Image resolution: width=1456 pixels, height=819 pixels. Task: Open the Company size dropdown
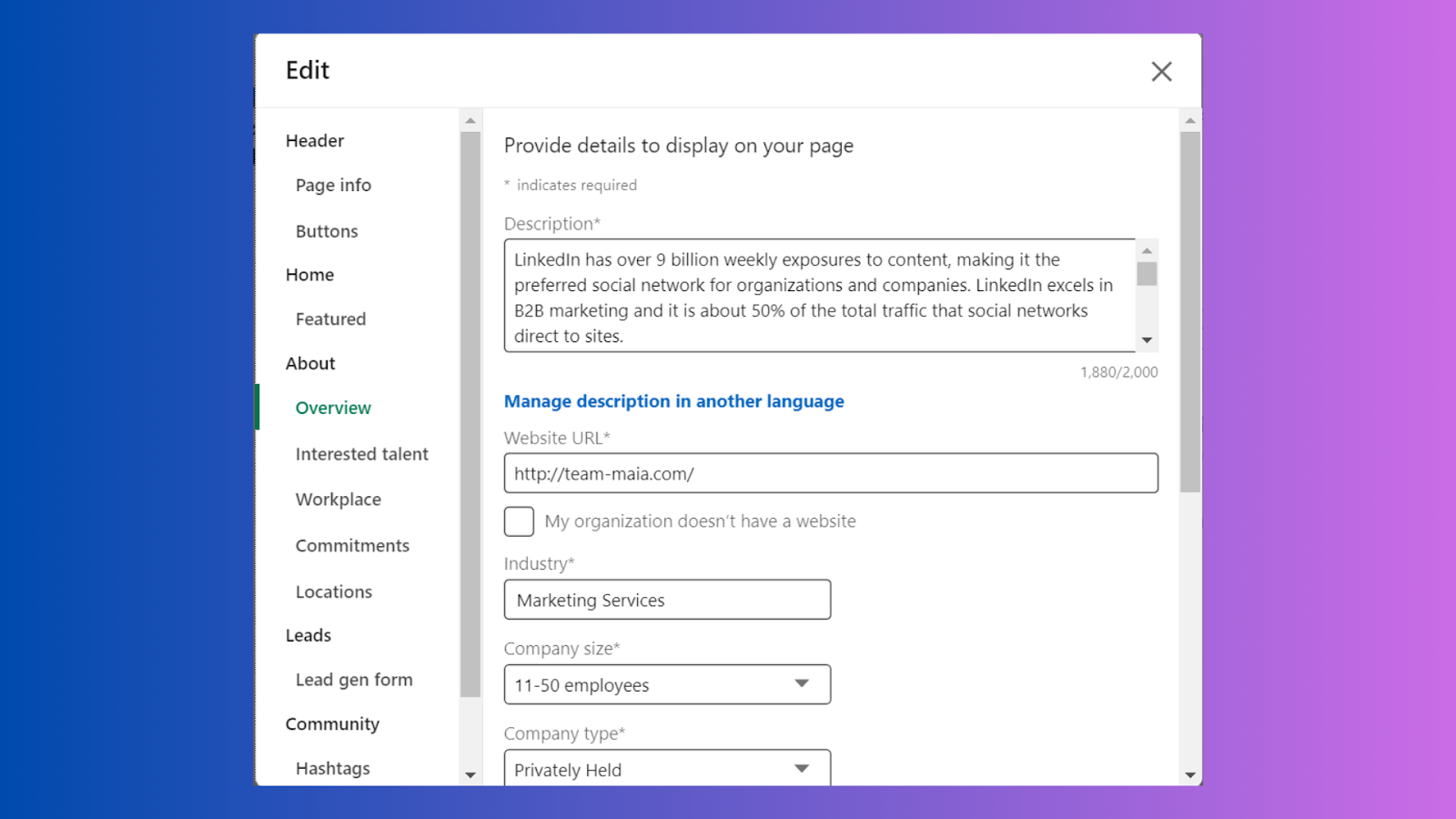[x=667, y=684]
